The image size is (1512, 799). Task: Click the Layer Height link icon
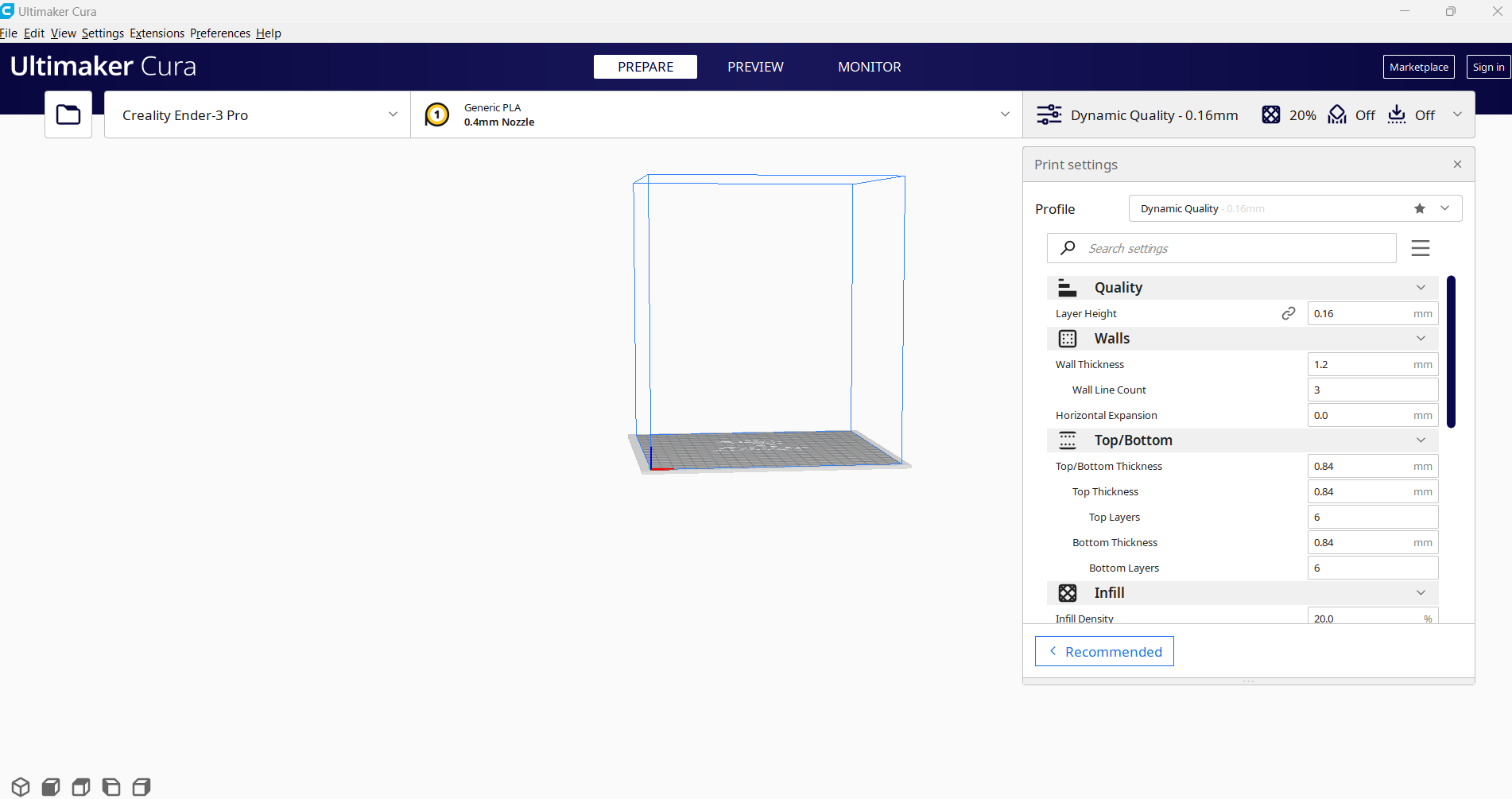(1288, 313)
